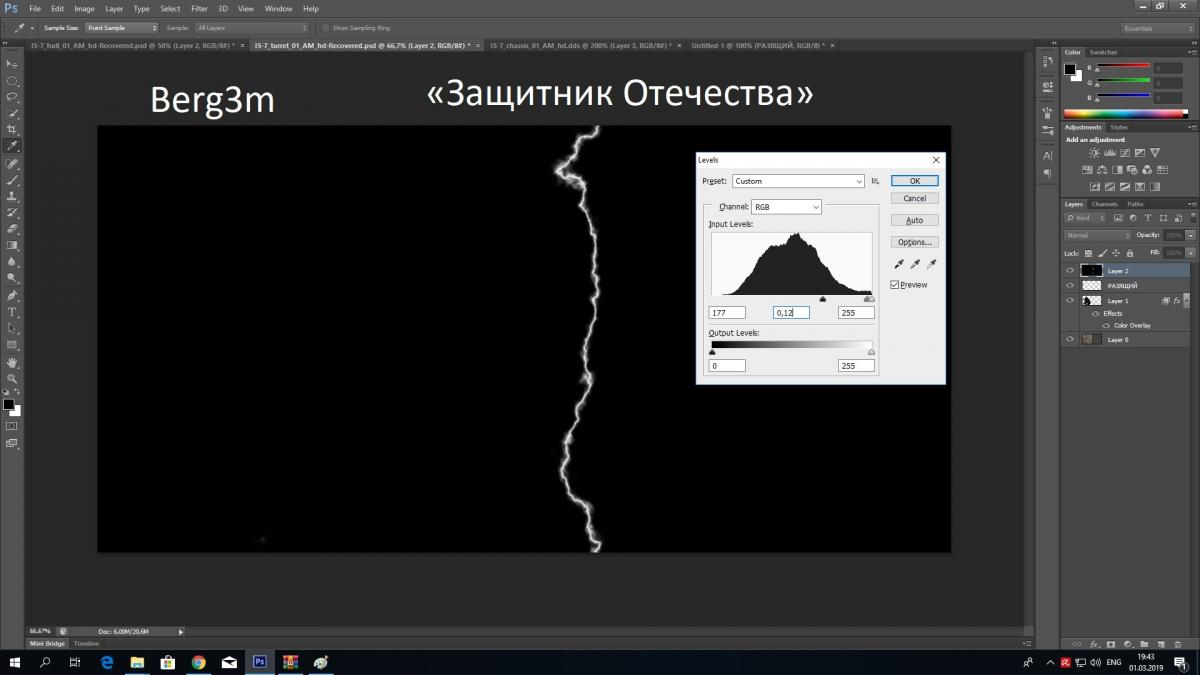Select the Lasso tool

(12, 97)
